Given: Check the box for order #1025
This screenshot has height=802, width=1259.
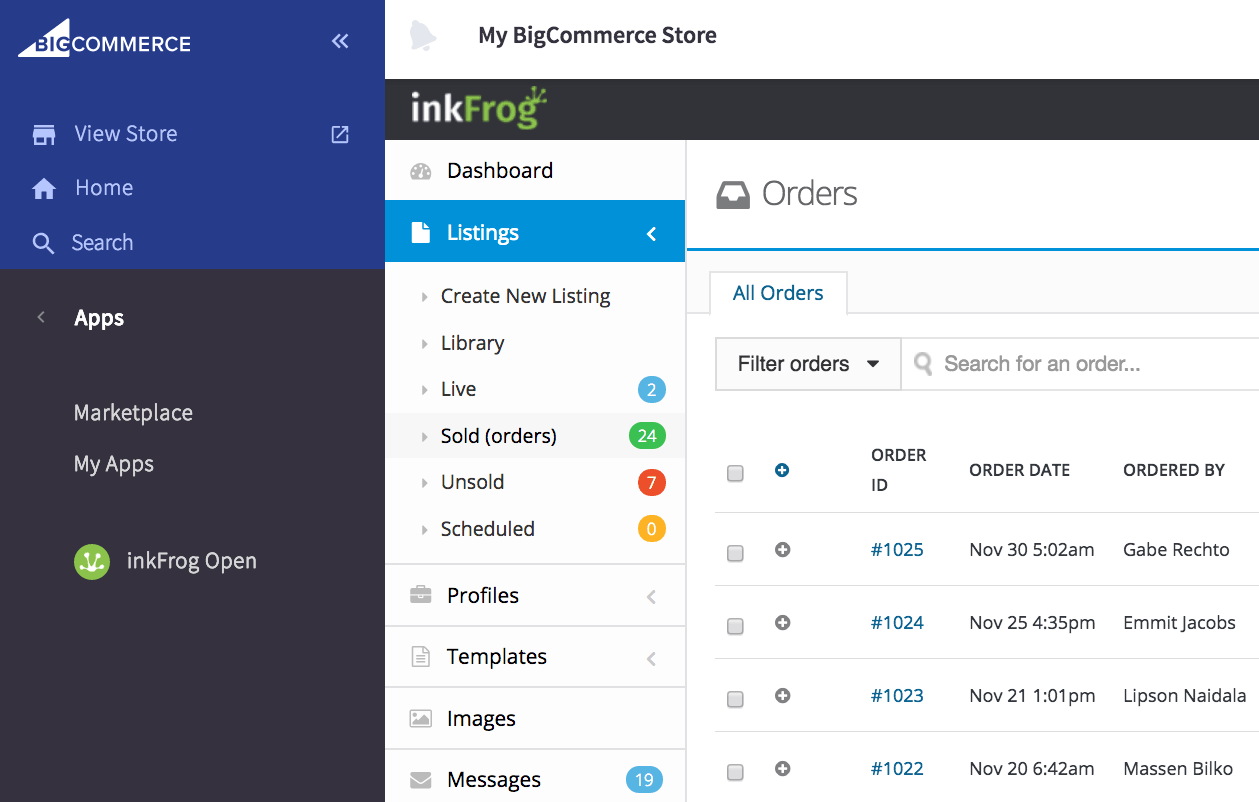Looking at the screenshot, I should [735, 553].
